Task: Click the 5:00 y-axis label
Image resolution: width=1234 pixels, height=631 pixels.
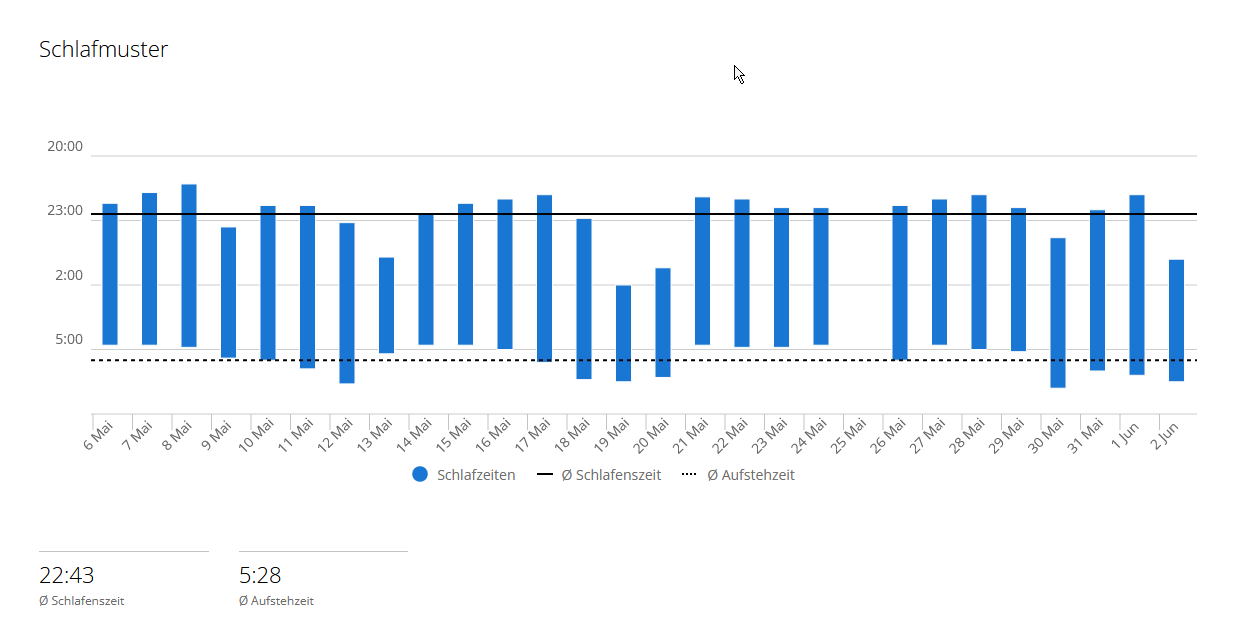Action: [x=69, y=340]
